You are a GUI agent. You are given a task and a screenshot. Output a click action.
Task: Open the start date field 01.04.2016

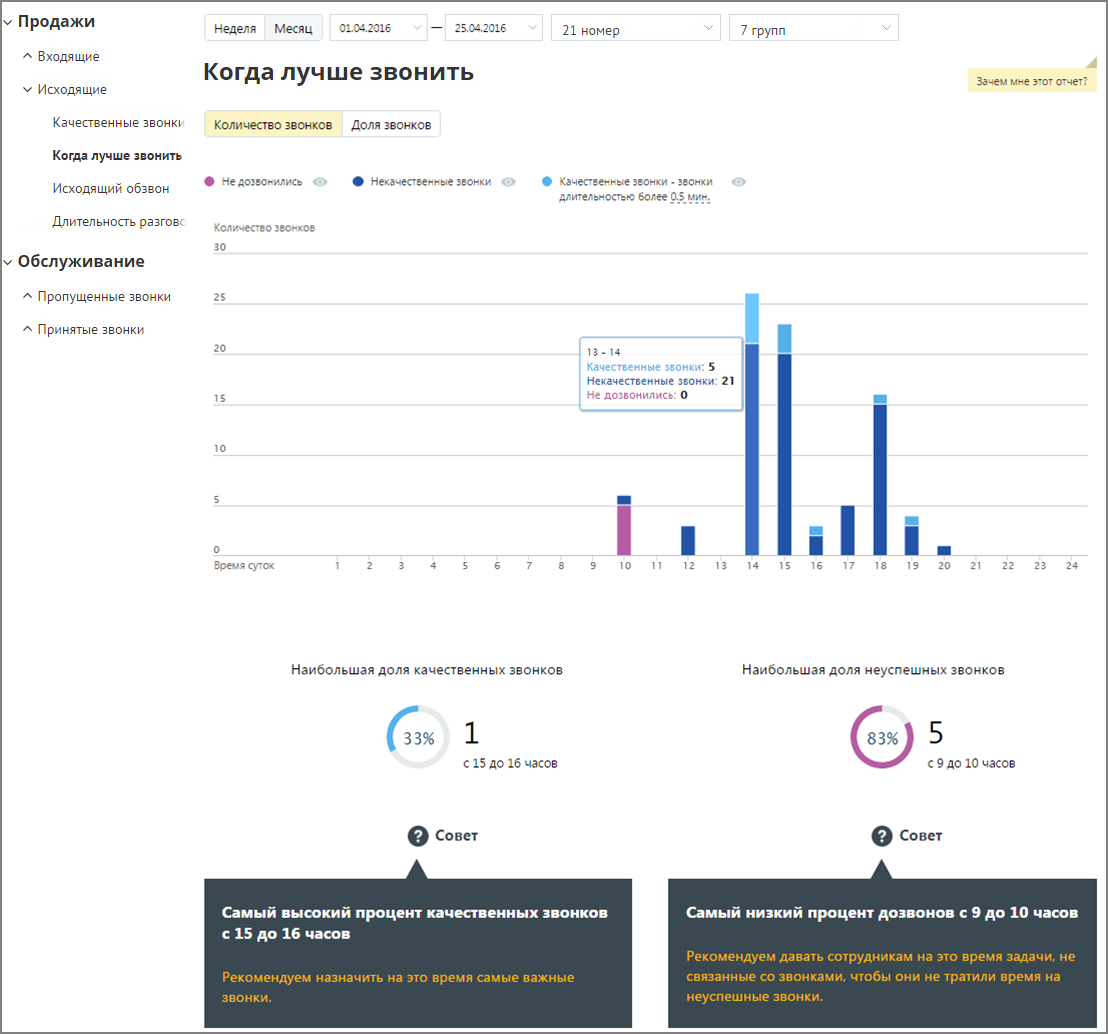click(379, 28)
